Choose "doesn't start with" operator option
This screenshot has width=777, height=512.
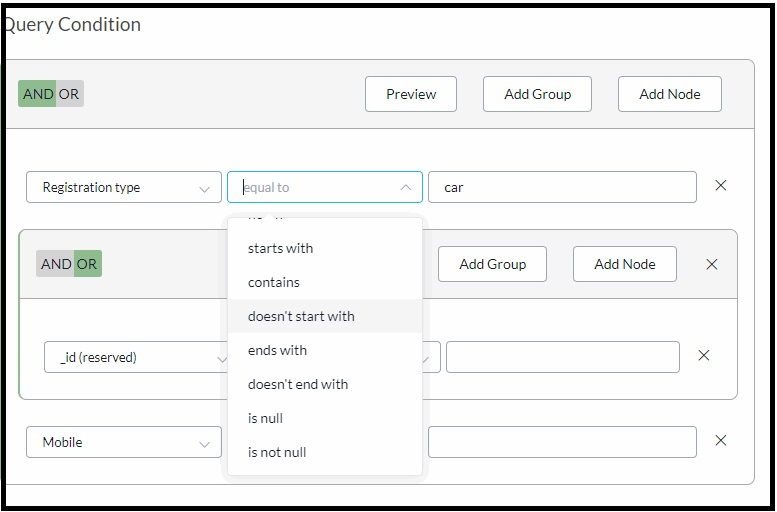pos(325,316)
